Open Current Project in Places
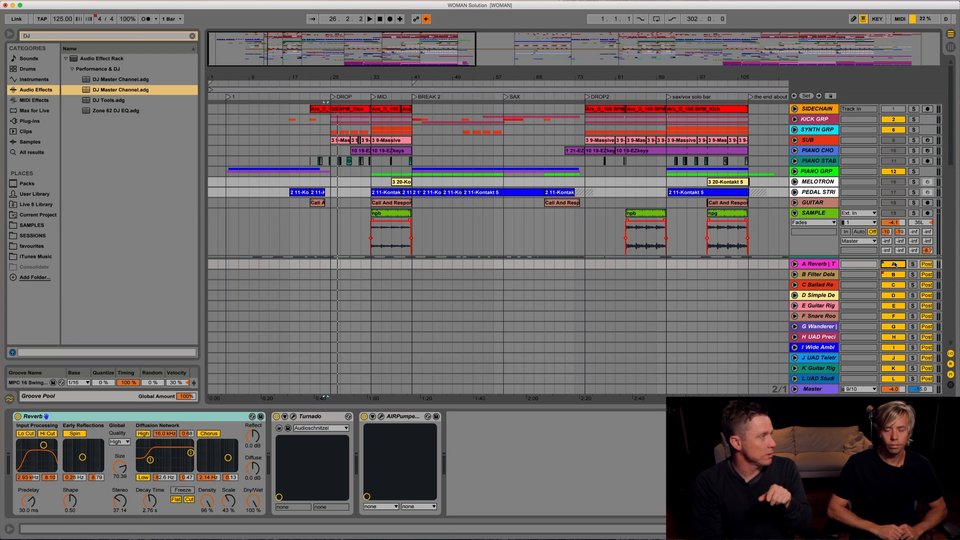This screenshot has width=960, height=540. click(x=37, y=215)
